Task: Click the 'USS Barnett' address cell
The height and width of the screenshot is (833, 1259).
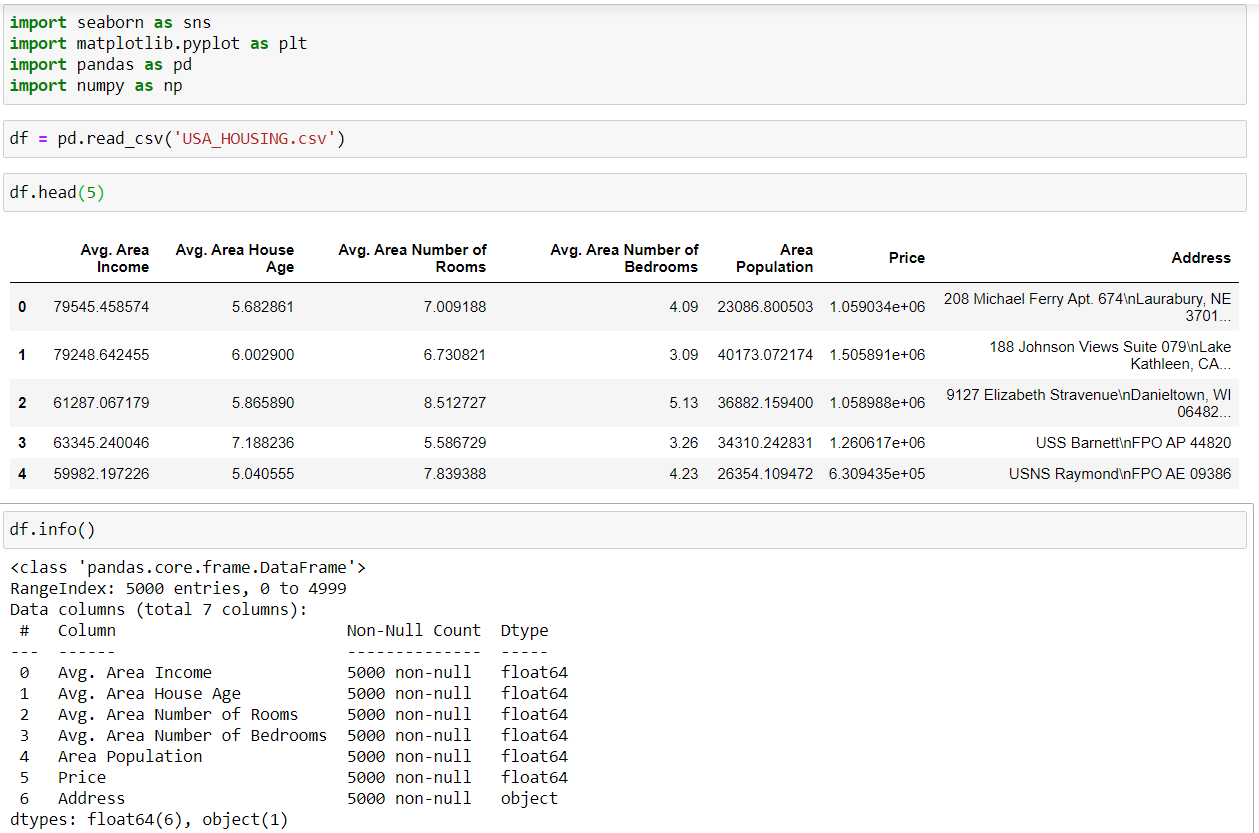Action: click(x=1134, y=442)
